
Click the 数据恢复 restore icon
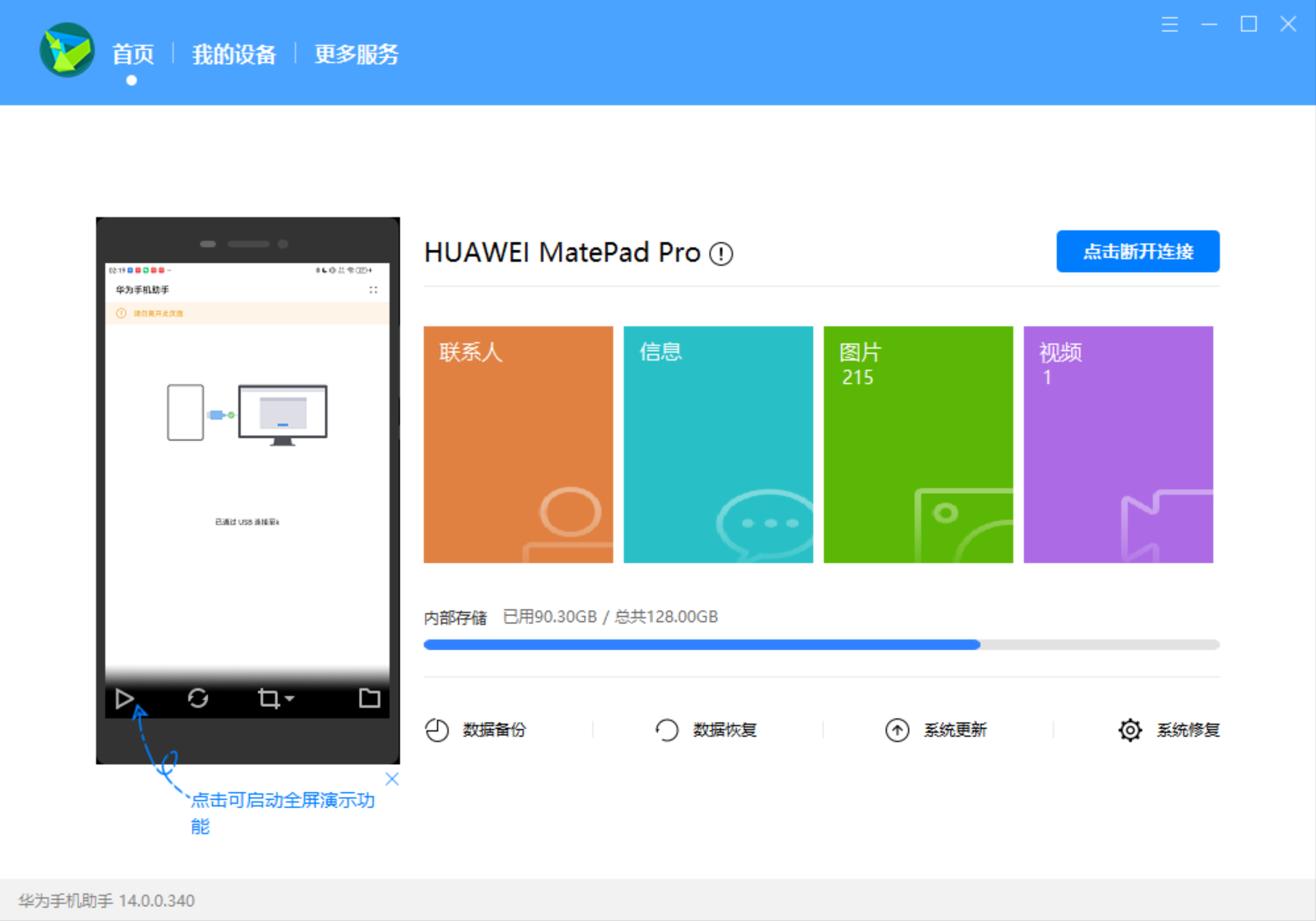[667, 730]
